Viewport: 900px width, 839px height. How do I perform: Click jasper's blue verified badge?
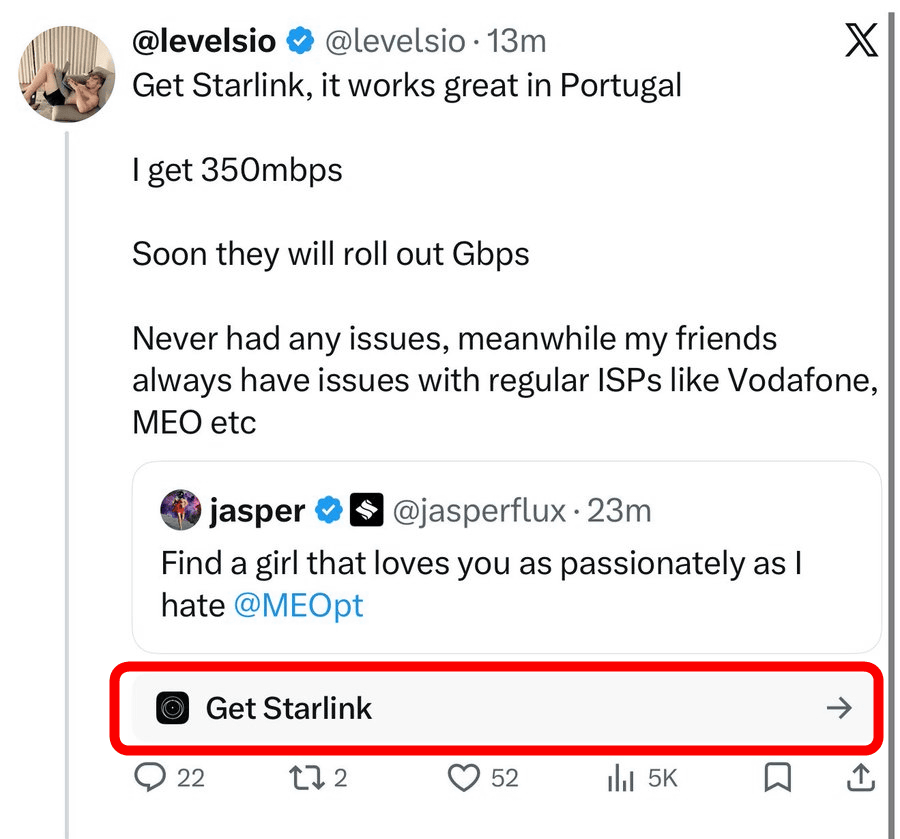pos(328,511)
